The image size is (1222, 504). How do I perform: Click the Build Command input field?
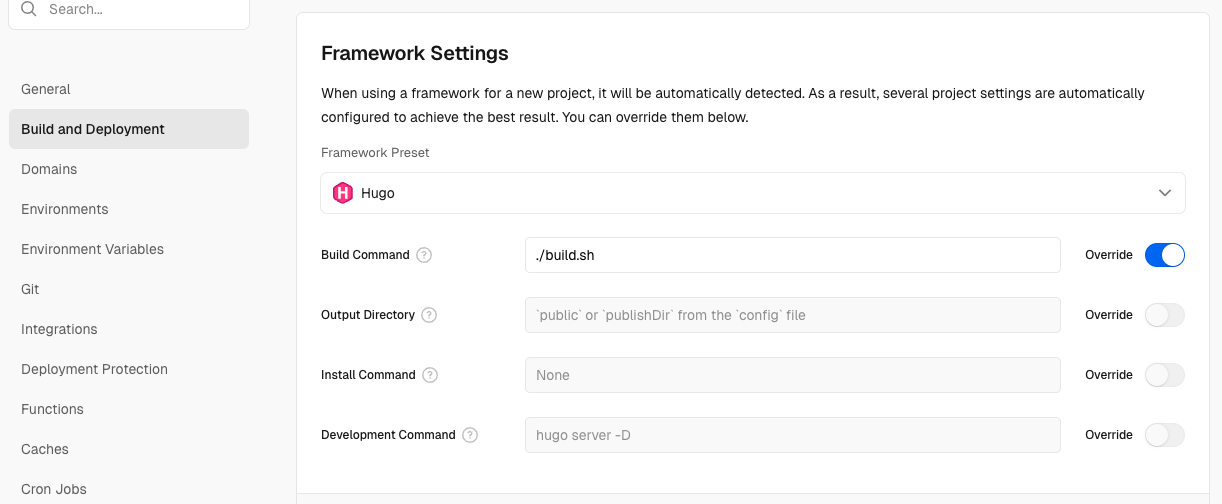click(792, 255)
